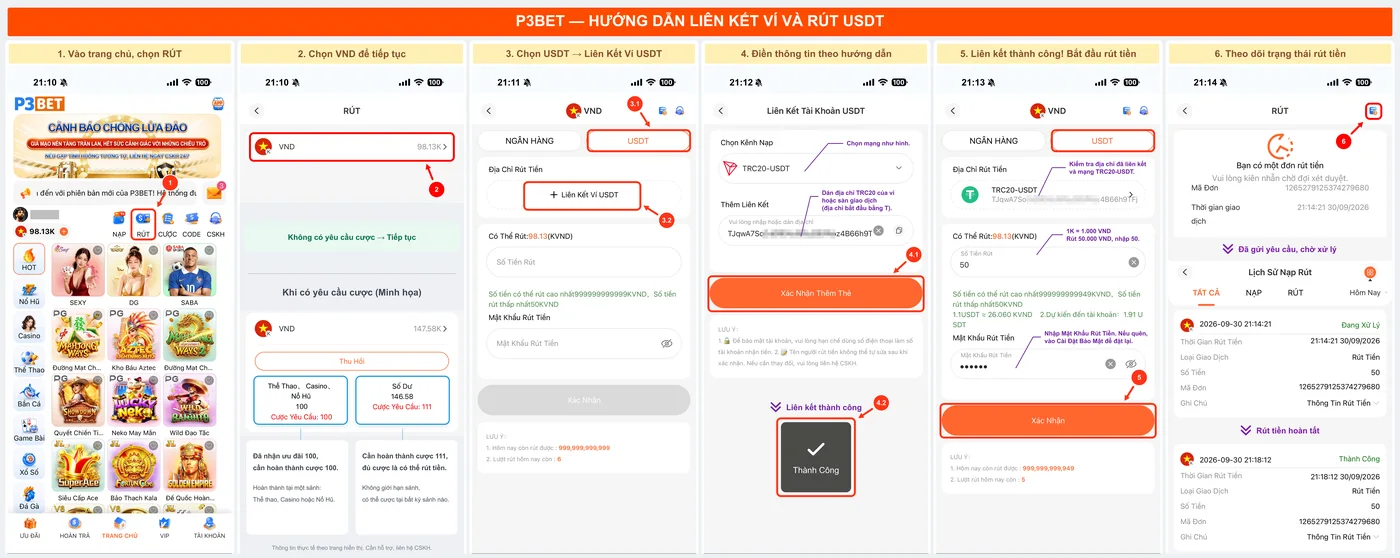This screenshot has width=1400, height=558.
Task: Open the Neko May Mắn game
Action: [134, 407]
